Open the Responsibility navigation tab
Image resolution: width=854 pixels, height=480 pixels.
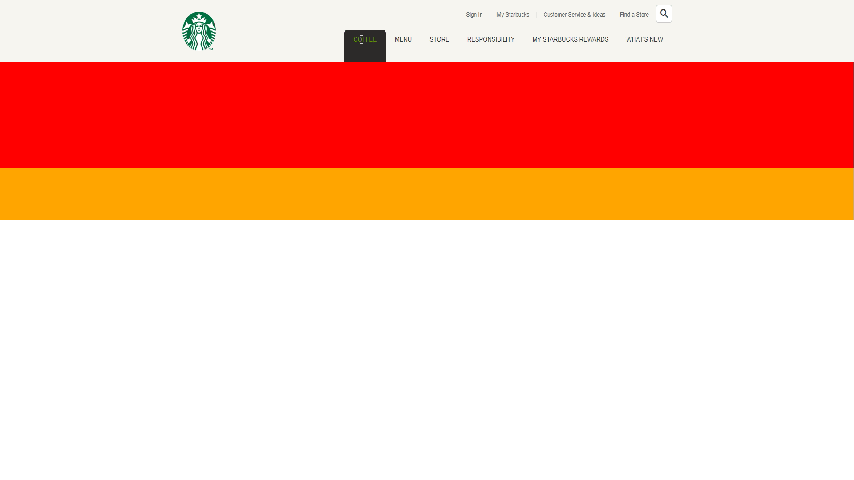point(491,40)
